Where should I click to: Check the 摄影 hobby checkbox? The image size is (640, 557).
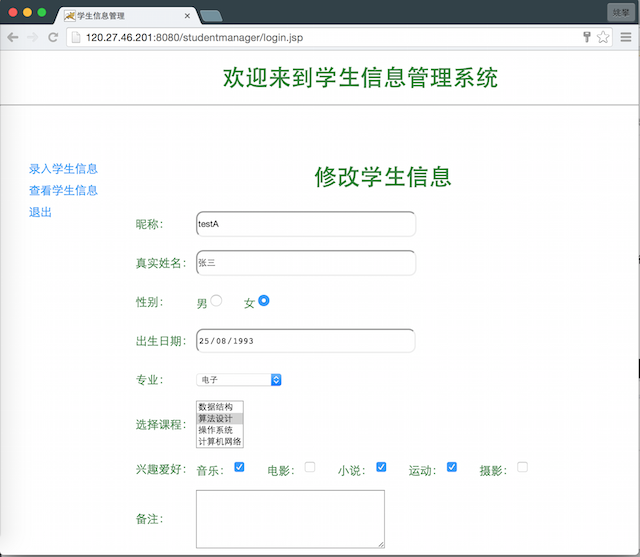522,467
